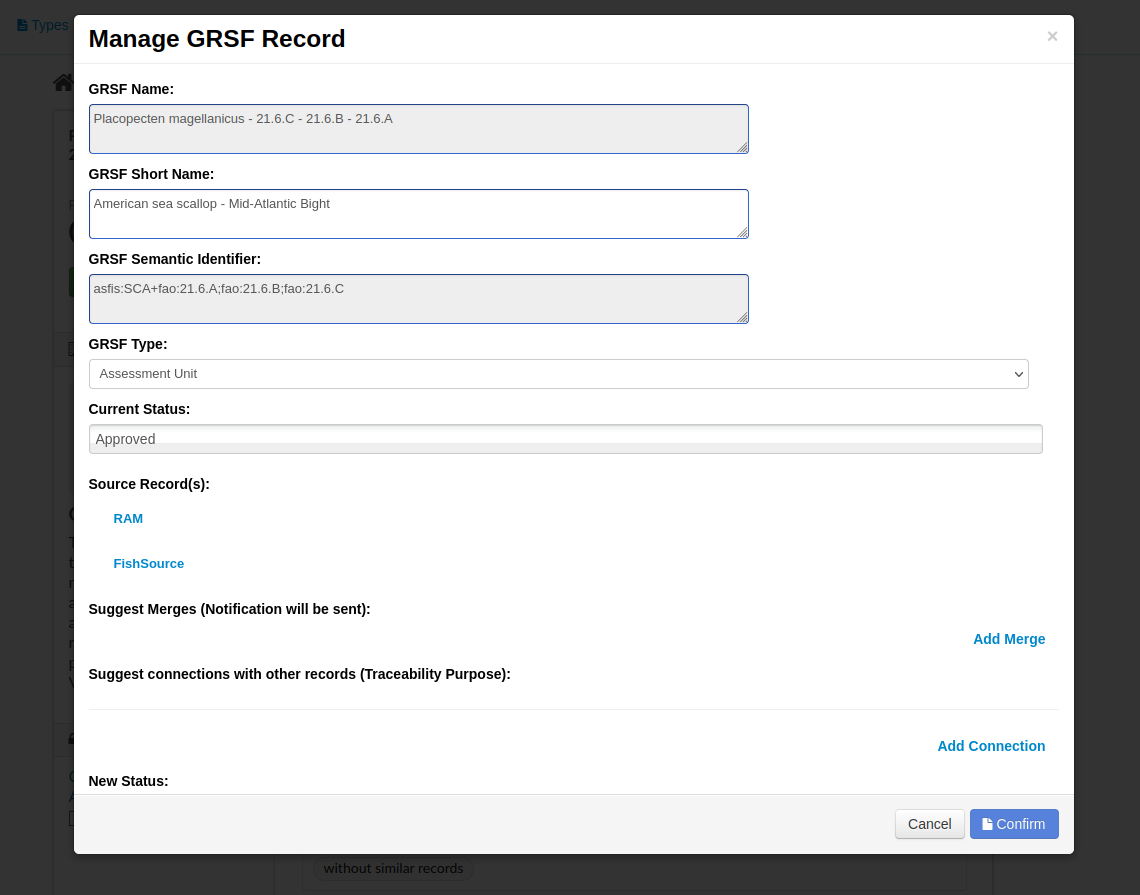1140x895 pixels.
Task: Click into the GRSF Name field
Action: 419,129
